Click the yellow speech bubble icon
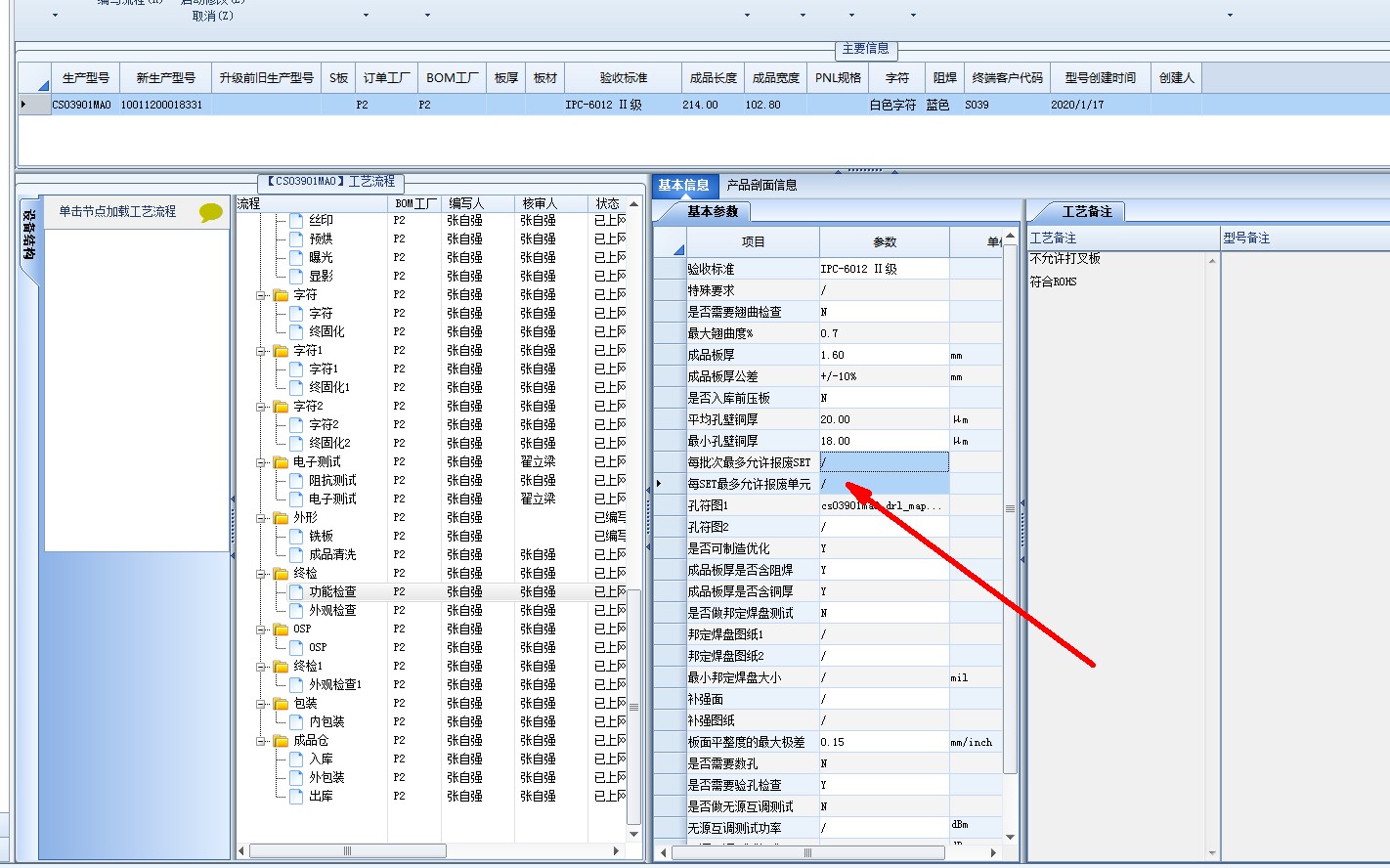1390x868 pixels. pyautogui.click(x=211, y=212)
